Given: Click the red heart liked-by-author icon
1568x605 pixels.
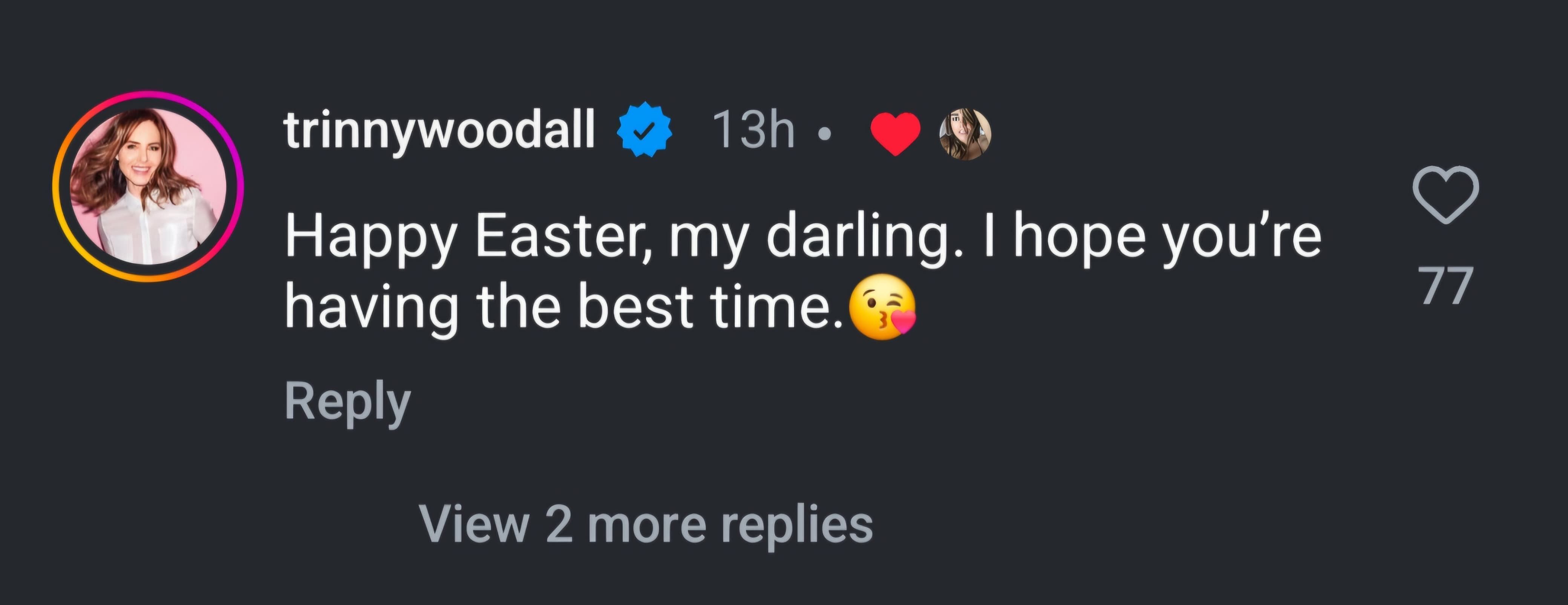Looking at the screenshot, I should (895, 133).
